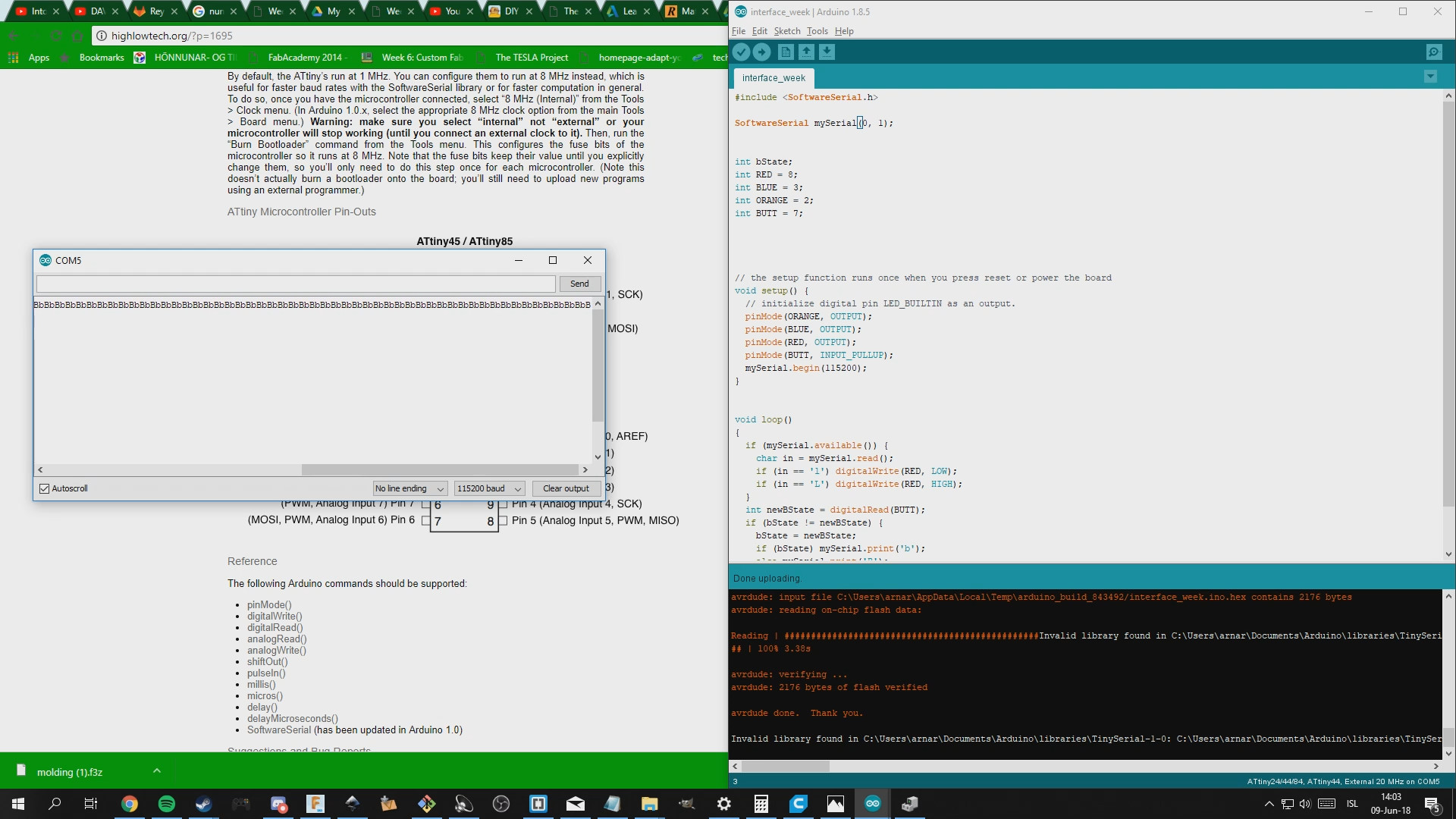Screen dimensions: 1456x819
Task: Click the serial monitor horizontal scrollbar
Action: (440, 469)
